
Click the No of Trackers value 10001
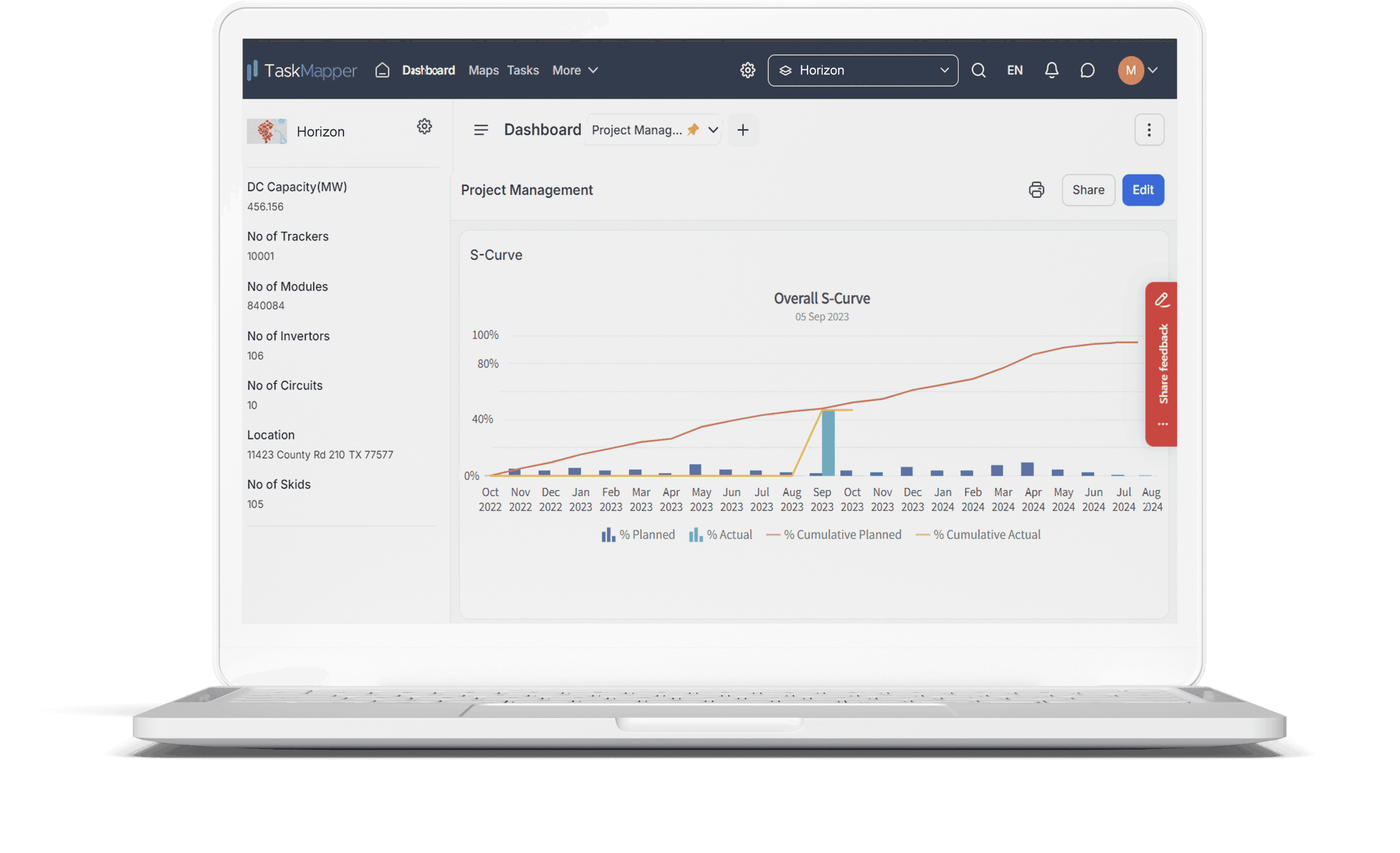coord(261,257)
